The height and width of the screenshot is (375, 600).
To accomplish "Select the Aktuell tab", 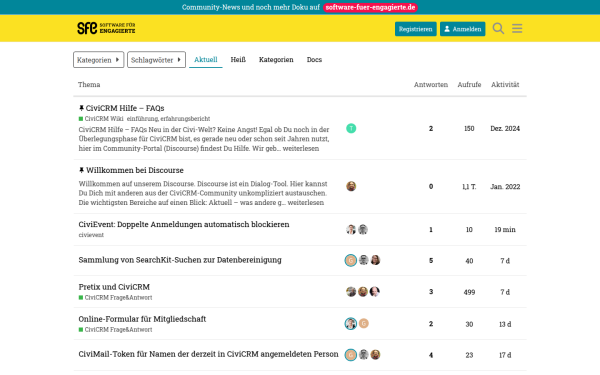I will pos(205,60).
